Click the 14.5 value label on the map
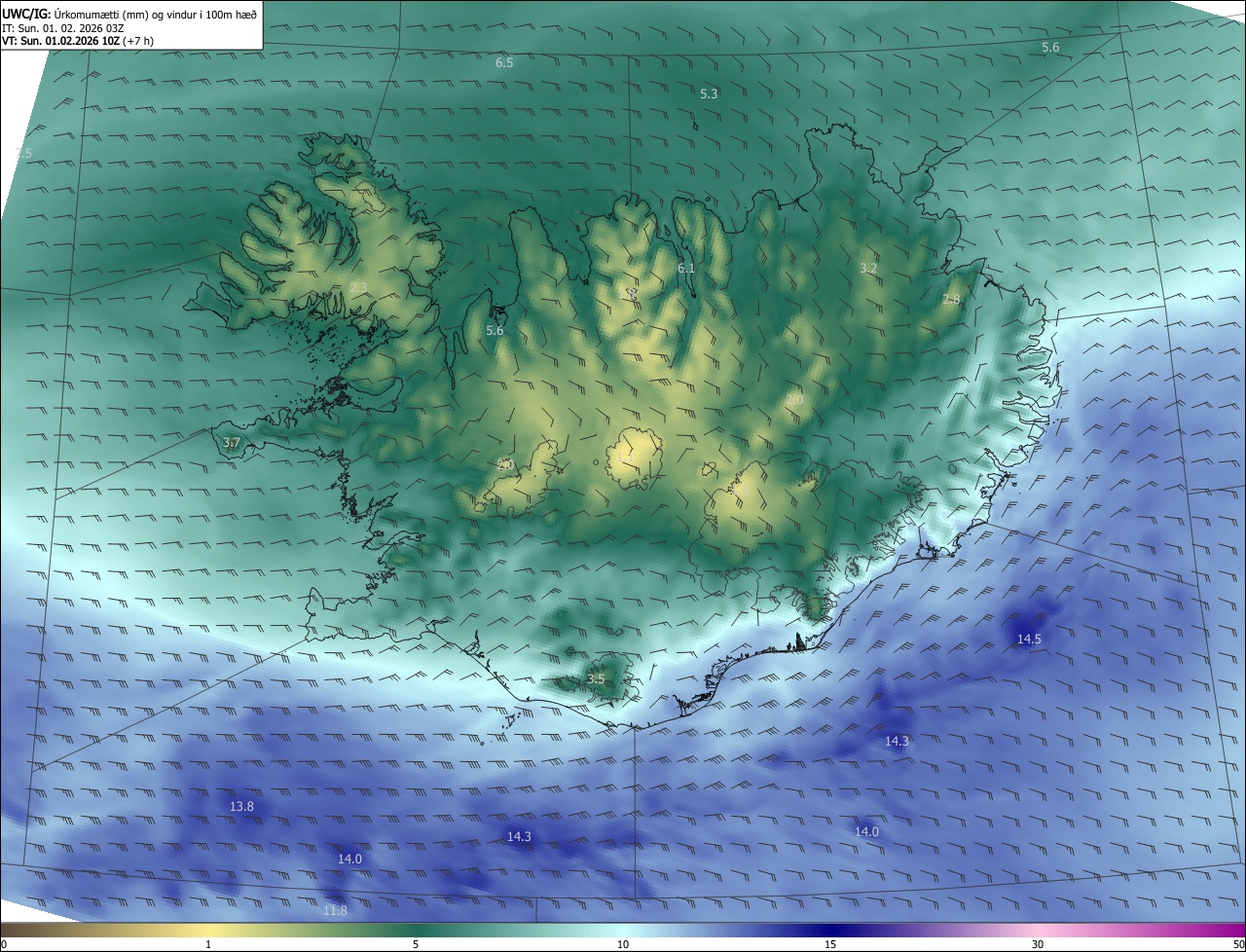 coord(1029,640)
